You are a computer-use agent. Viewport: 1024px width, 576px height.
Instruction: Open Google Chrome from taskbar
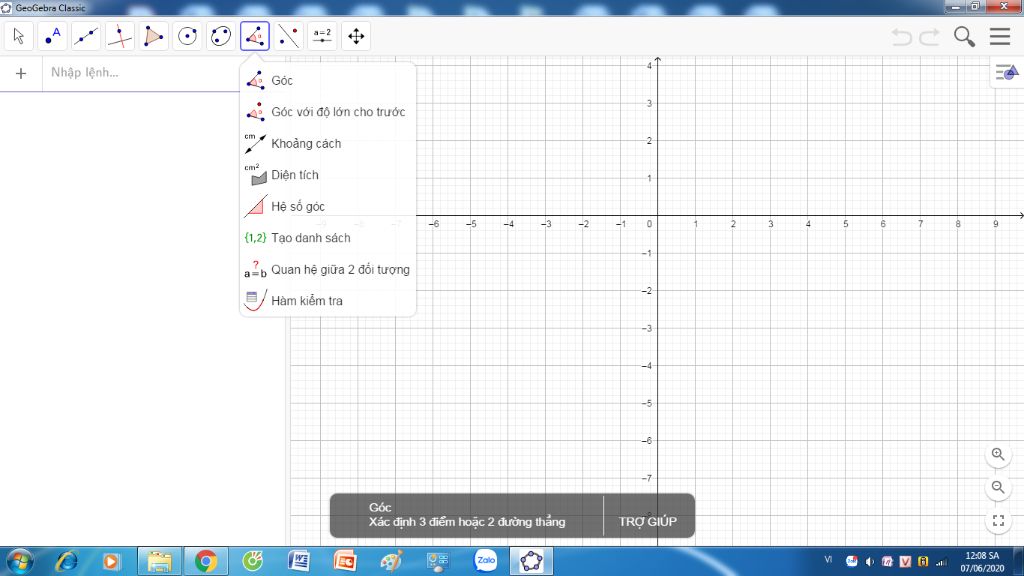(206, 561)
